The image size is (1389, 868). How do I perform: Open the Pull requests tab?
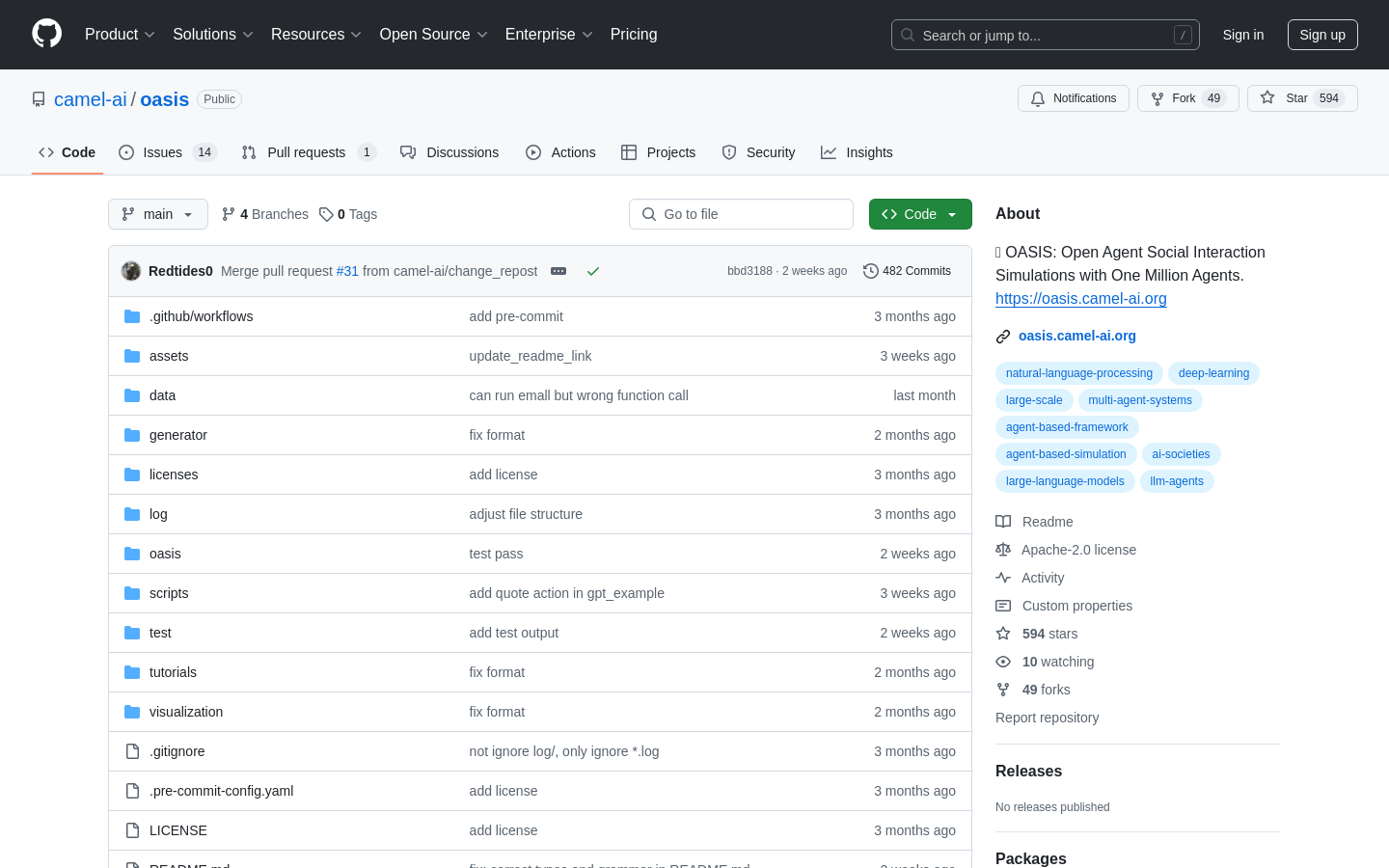[x=308, y=152]
